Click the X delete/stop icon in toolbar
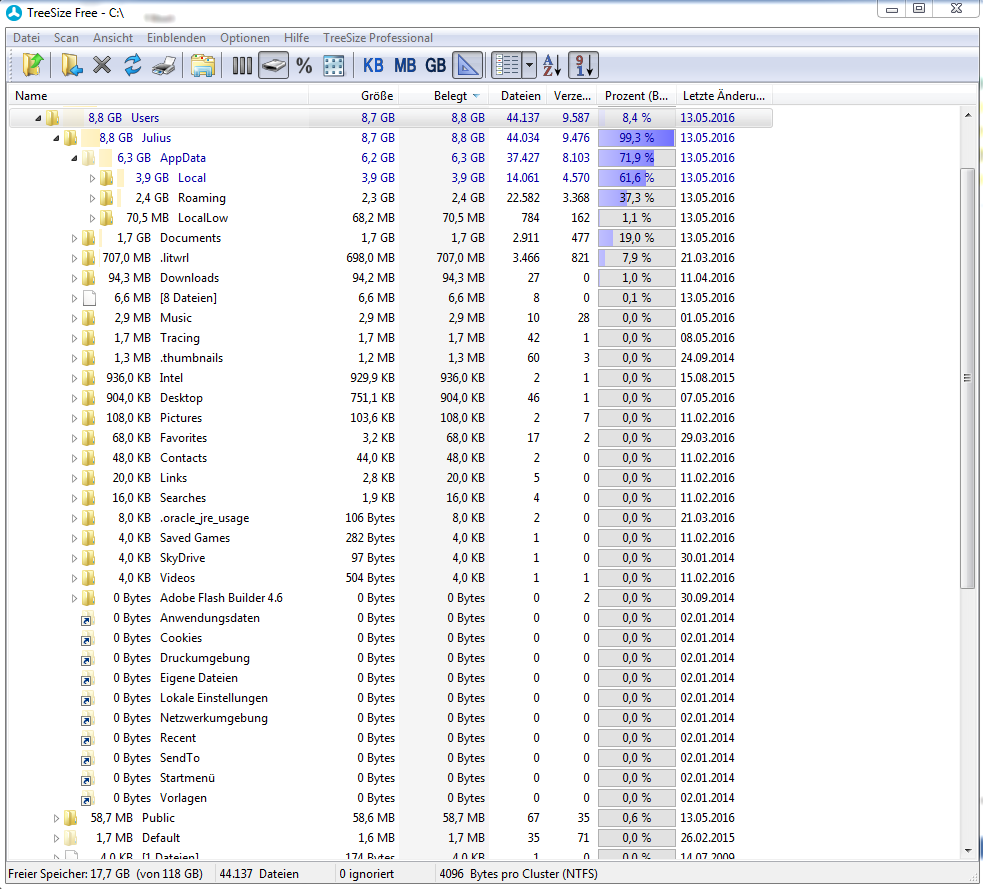983x889 pixels. (102, 65)
